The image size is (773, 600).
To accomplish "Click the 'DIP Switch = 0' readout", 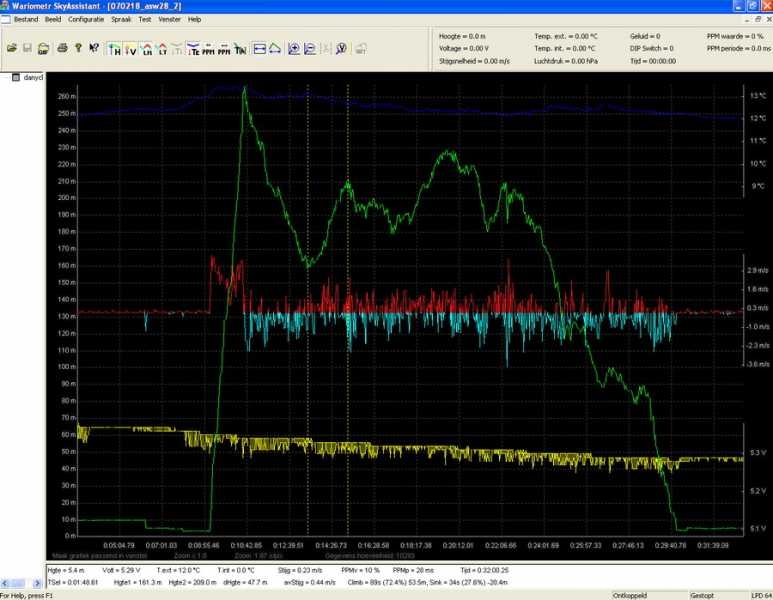I will point(651,48).
